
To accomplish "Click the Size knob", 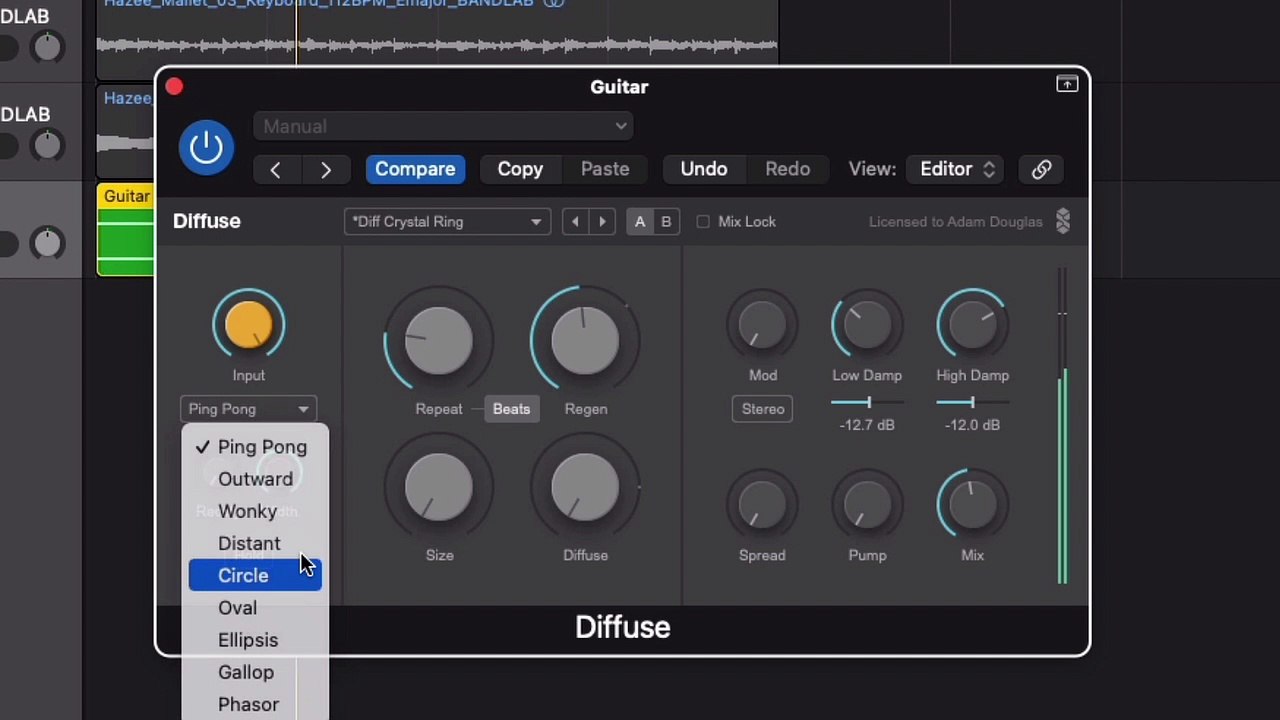I will (x=439, y=487).
